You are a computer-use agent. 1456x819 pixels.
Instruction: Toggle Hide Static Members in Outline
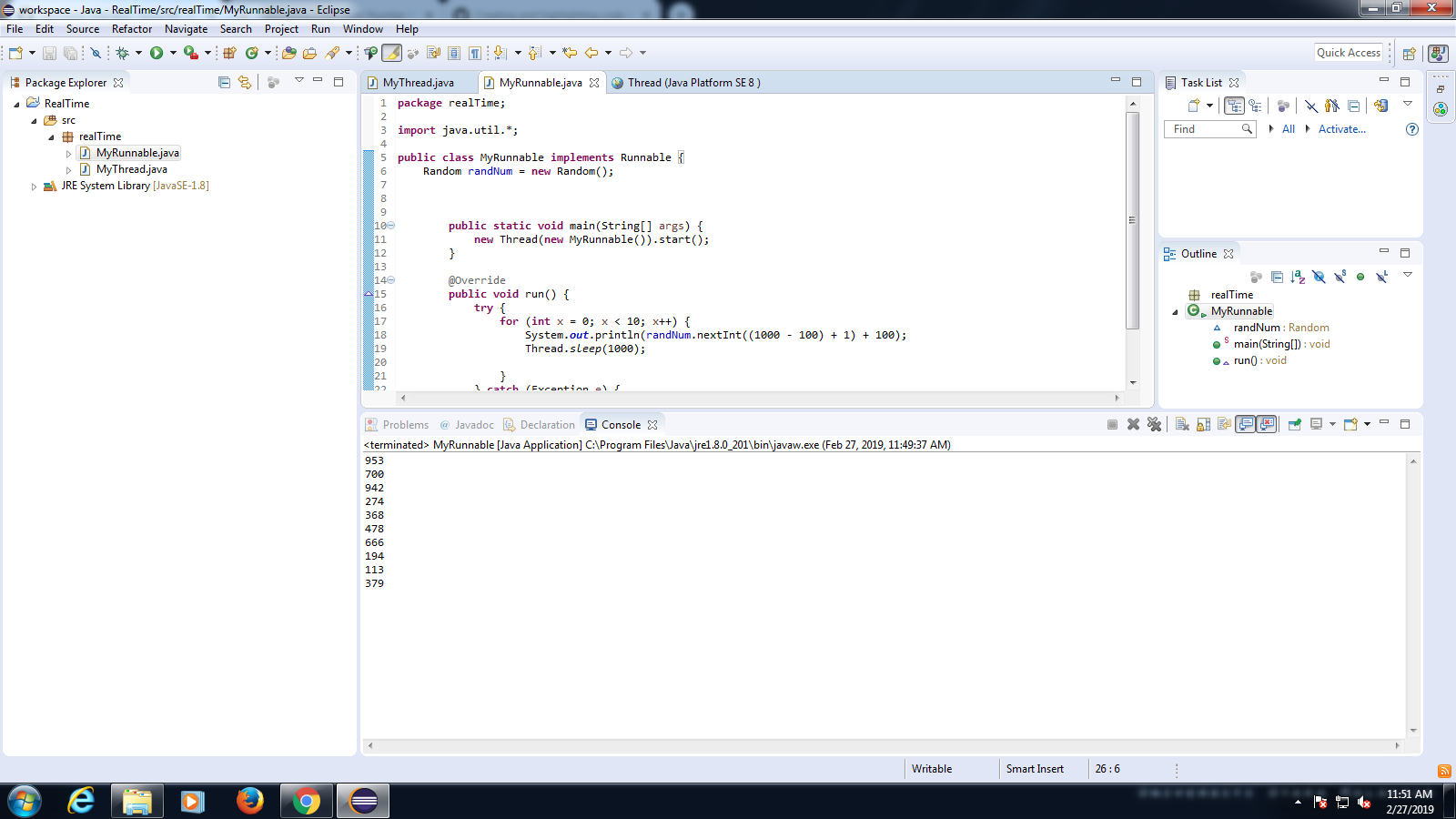point(1340,277)
